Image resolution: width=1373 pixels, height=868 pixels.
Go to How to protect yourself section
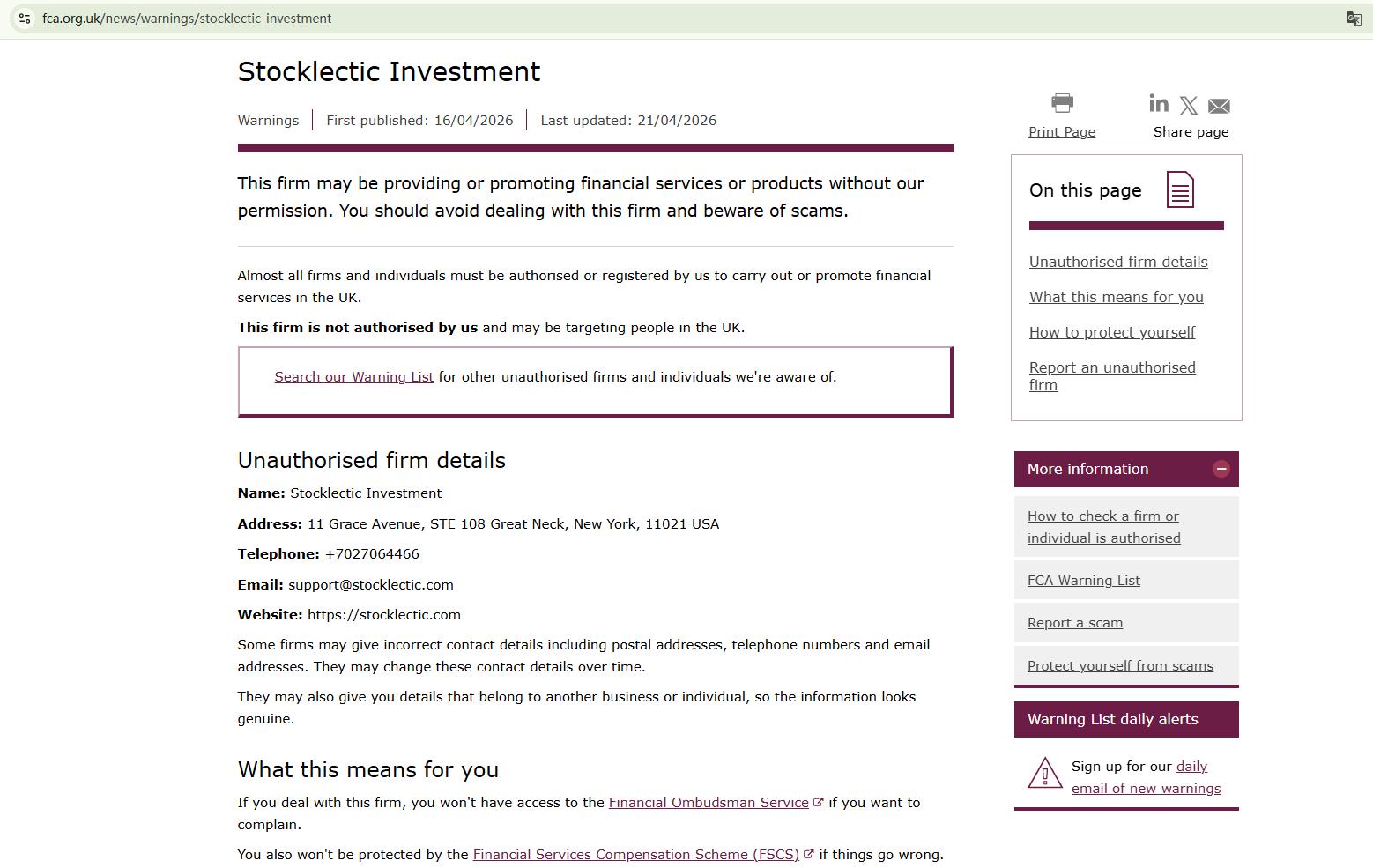(1111, 332)
